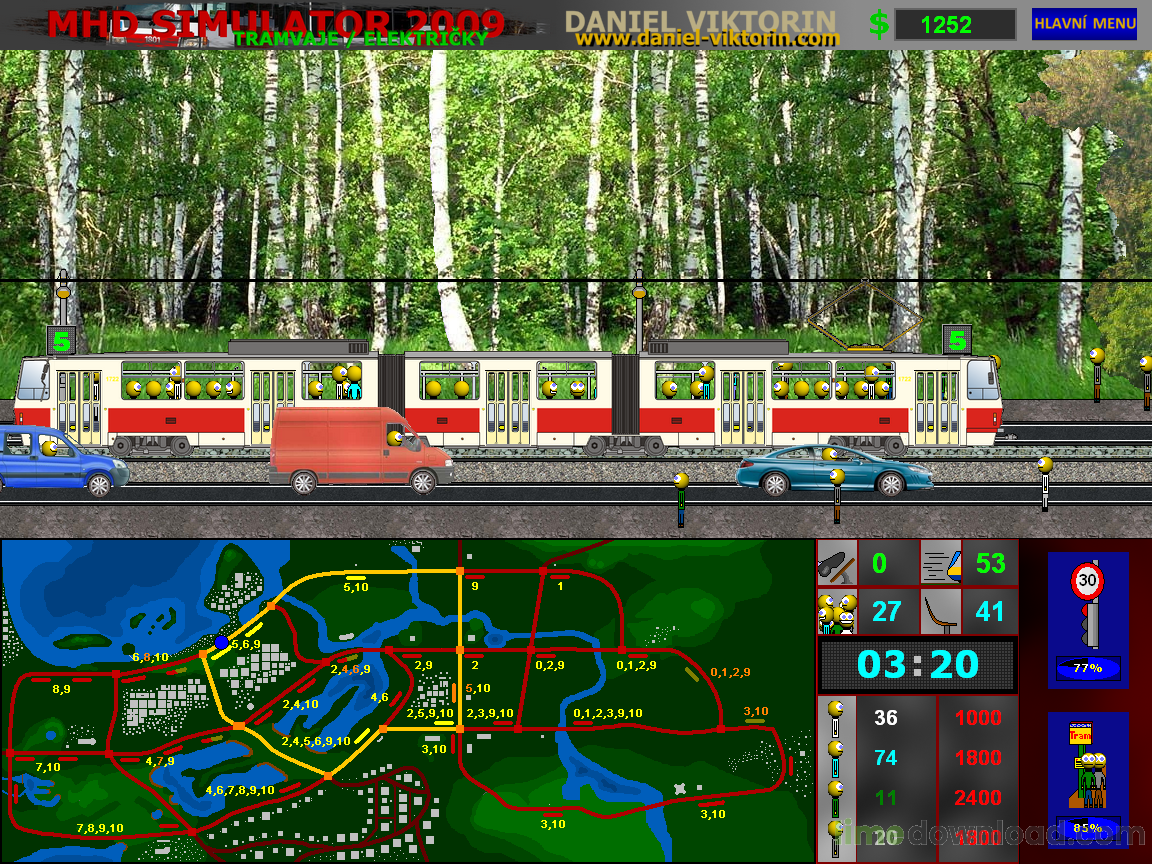Select the 30 speed limit sign icon
Screen dimensions: 1152x864
point(1087,580)
